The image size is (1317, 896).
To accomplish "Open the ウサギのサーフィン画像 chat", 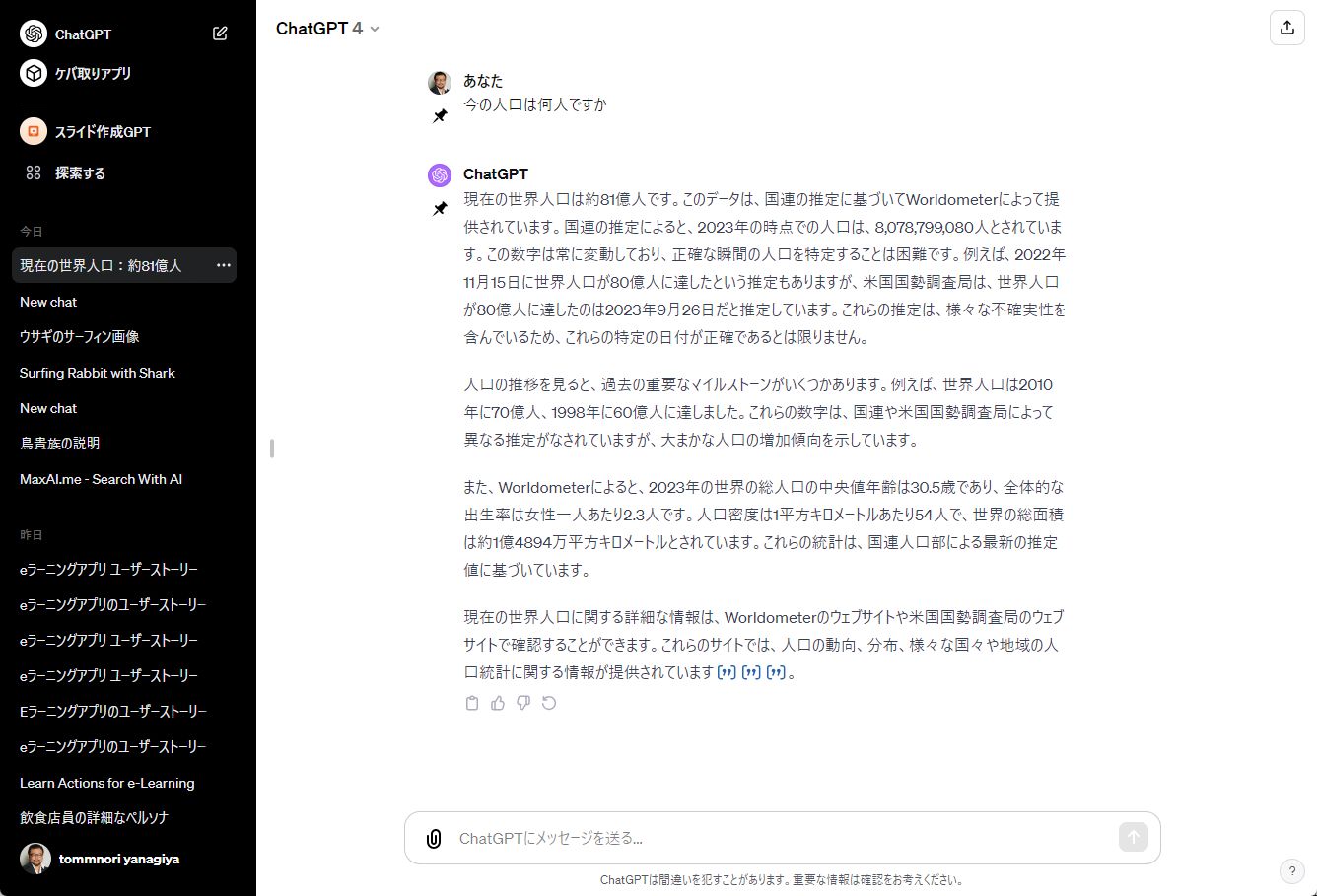I will 79,337.
